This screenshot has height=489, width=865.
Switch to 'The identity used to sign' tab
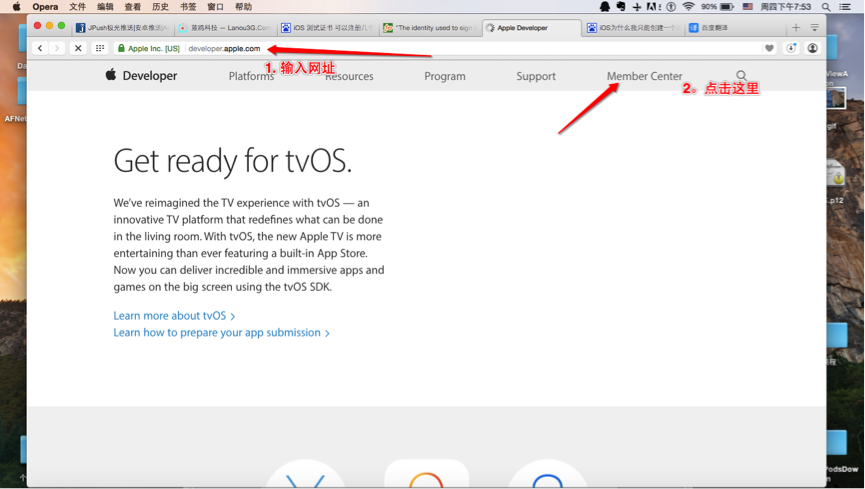(430, 28)
